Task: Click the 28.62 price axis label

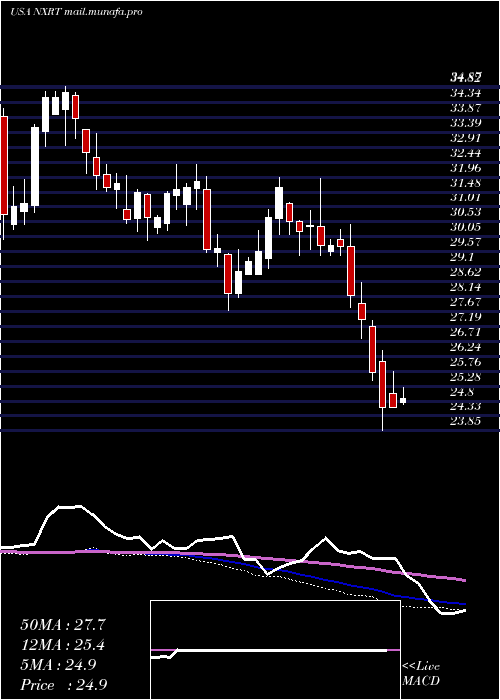Action: click(x=465, y=272)
